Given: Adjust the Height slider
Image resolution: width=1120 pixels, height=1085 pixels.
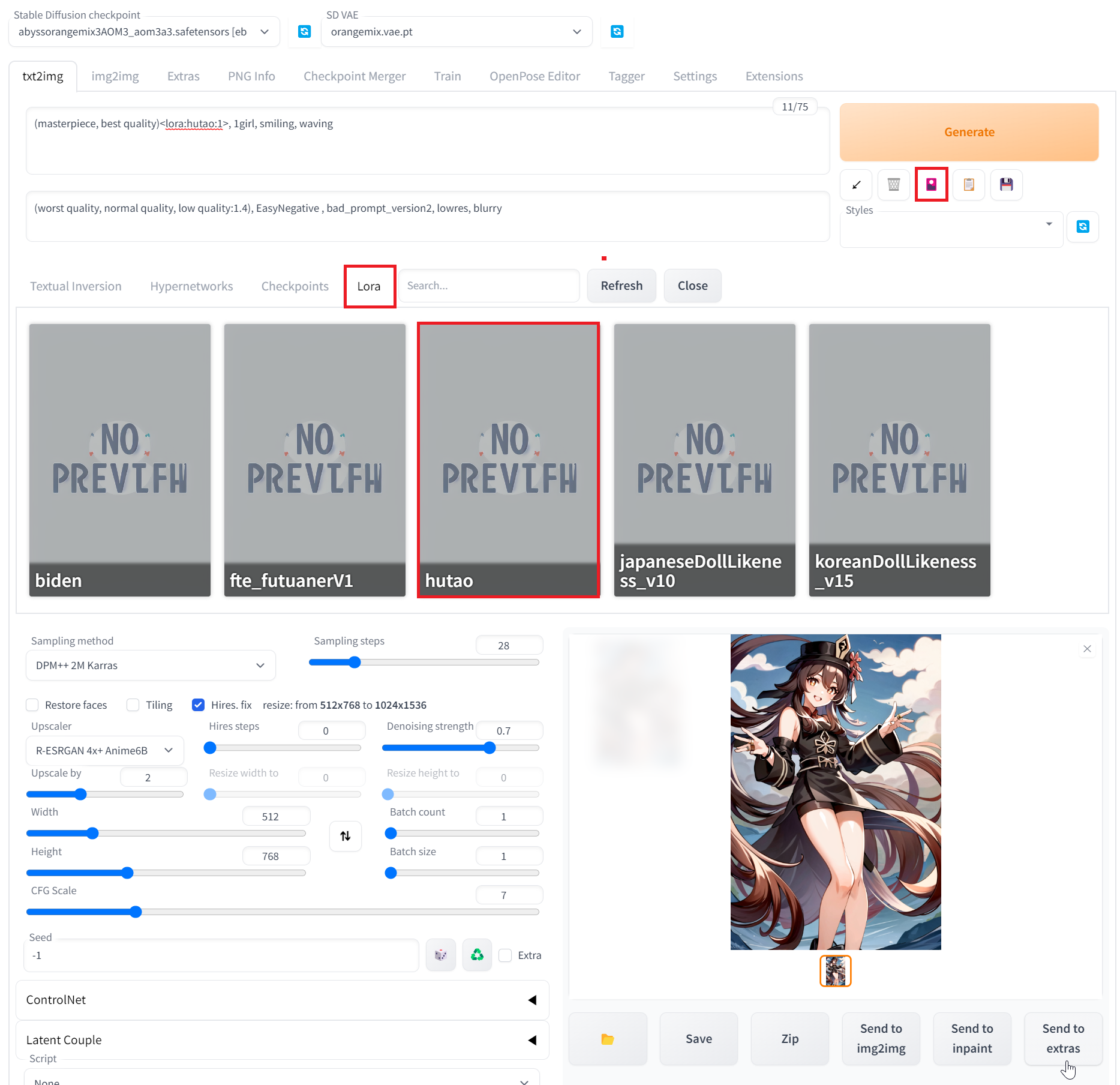Looking at the screenshot, I should tap(166, 873).
